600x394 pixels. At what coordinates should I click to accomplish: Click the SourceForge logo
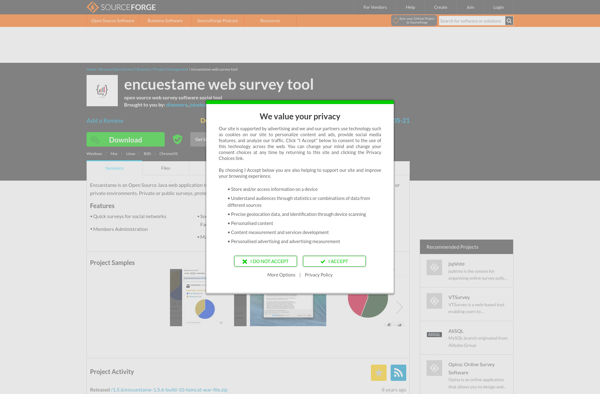point(121,7)
